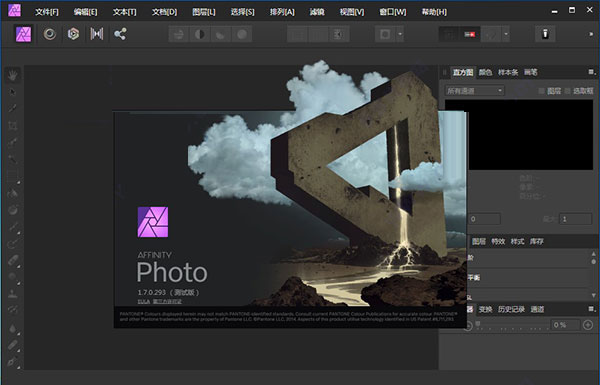Switch to the Liquify persona icon
This screenshot has width=600, height=385.
[x=49, y=34]
